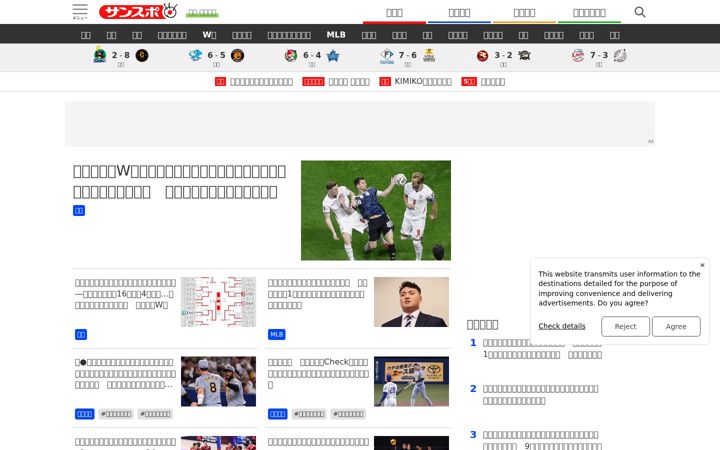Select MLB in the dark navigation bar
This screenshot has width=720, height=450.
(x=336, y=35)
